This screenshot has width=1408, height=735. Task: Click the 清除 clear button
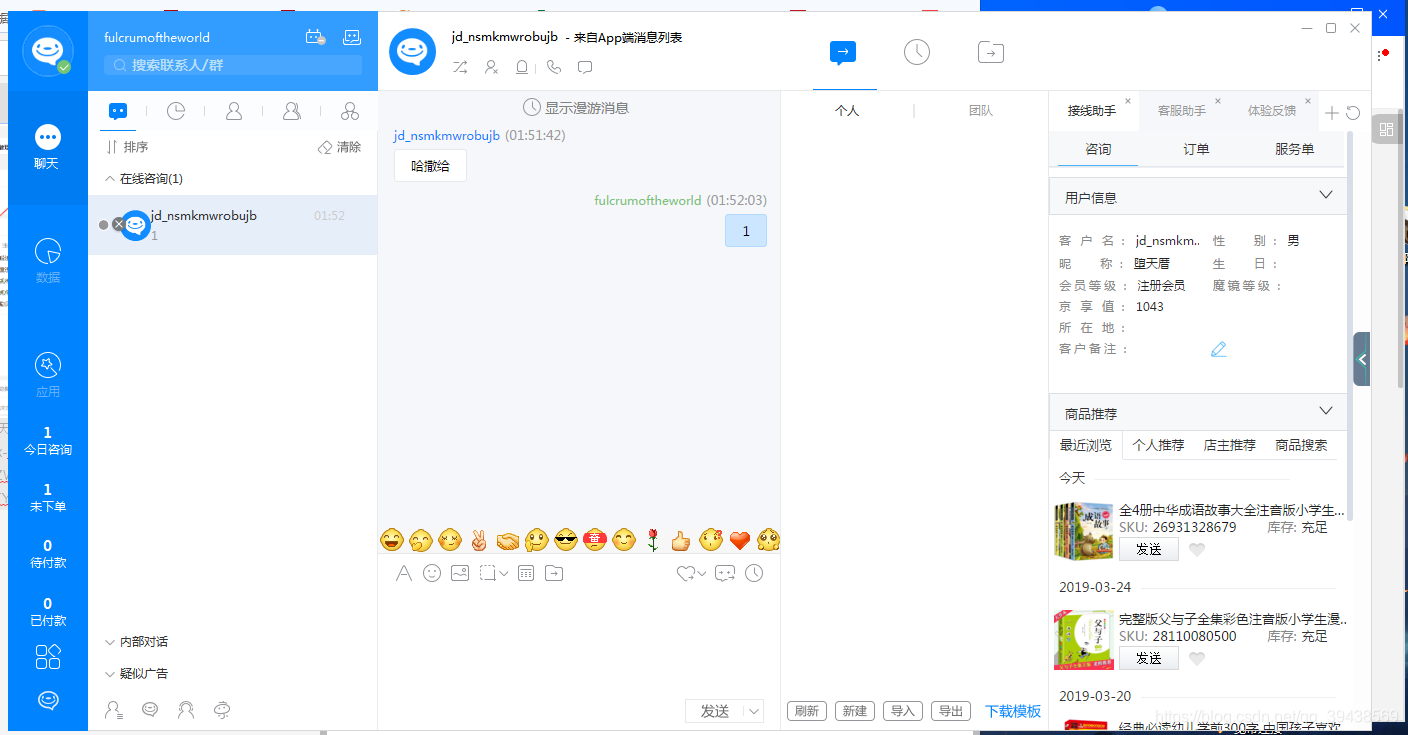[x=339, y=147]
